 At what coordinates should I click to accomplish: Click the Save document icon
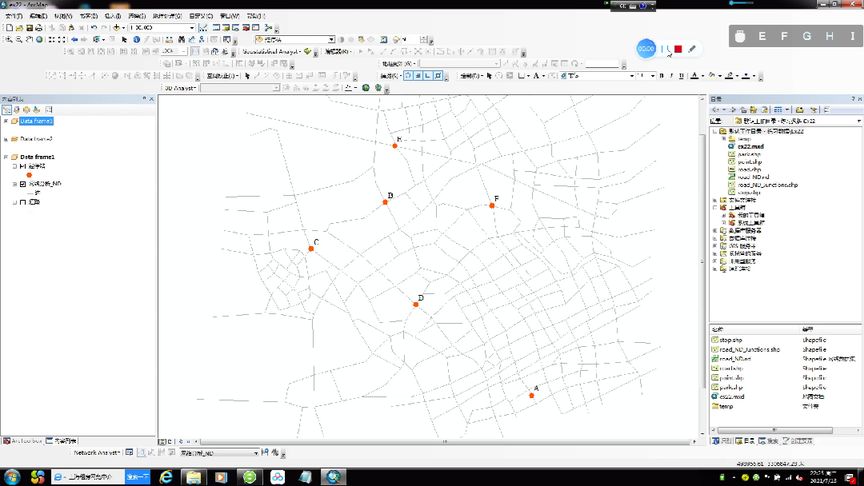click(27, 28)
